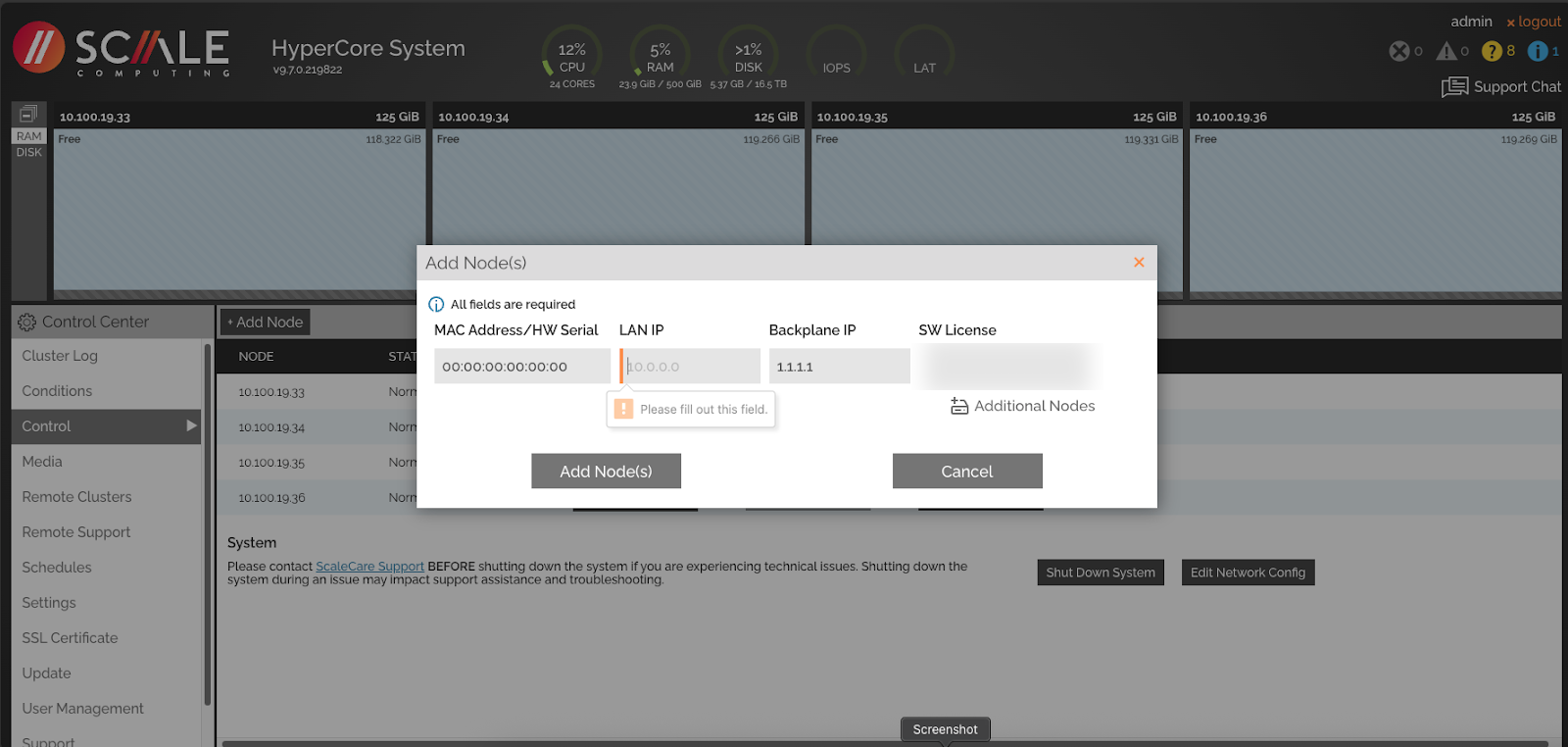Open the LAT latency gauge
1568x747 pixels.
pos(925,55)
